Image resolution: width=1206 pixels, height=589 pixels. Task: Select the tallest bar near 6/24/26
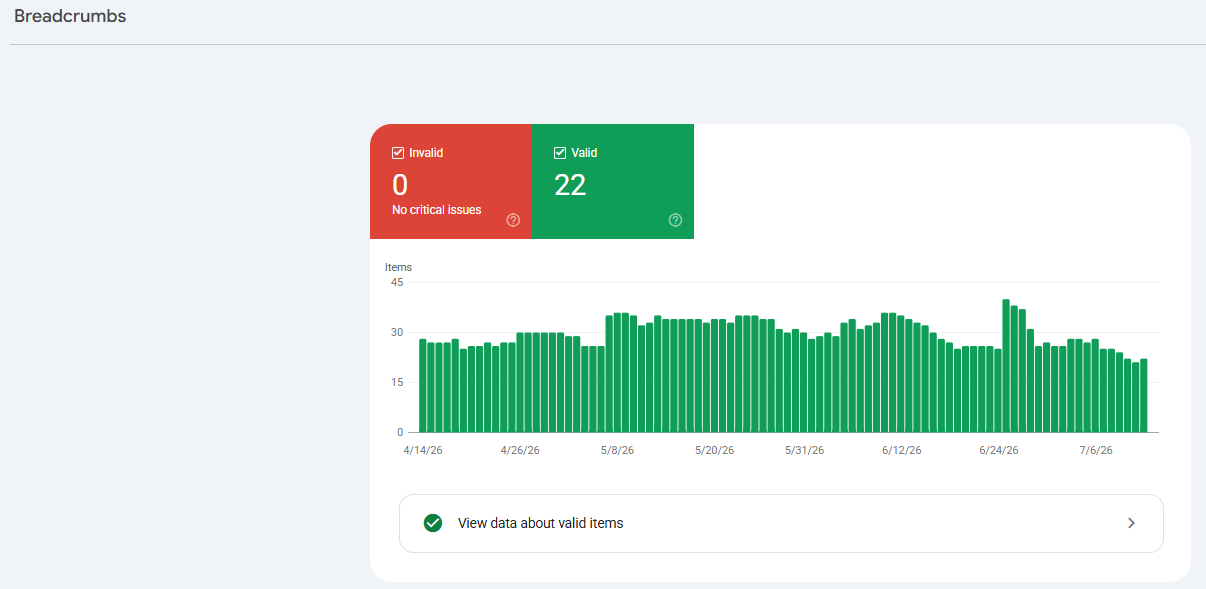(x=1006, y=366)
